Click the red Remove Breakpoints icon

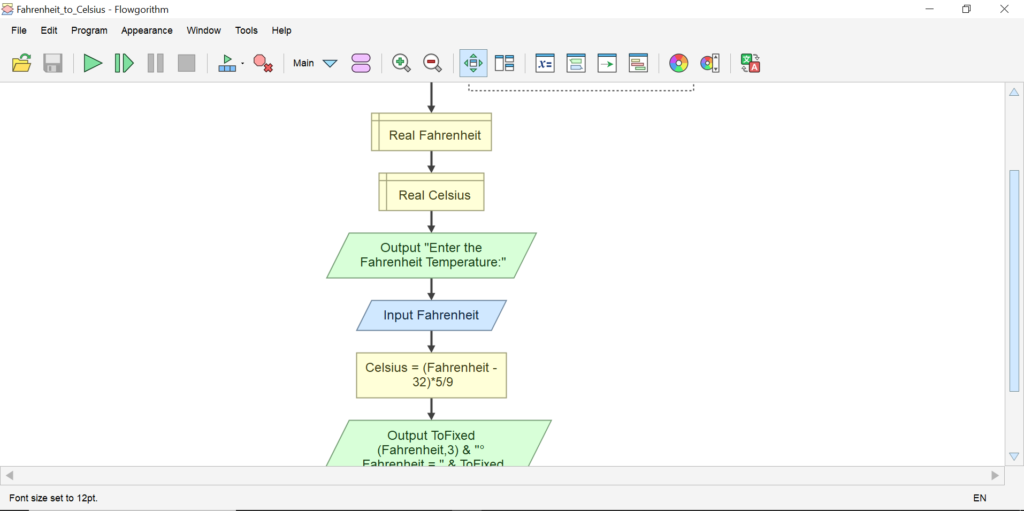click(x=263, y=64)
